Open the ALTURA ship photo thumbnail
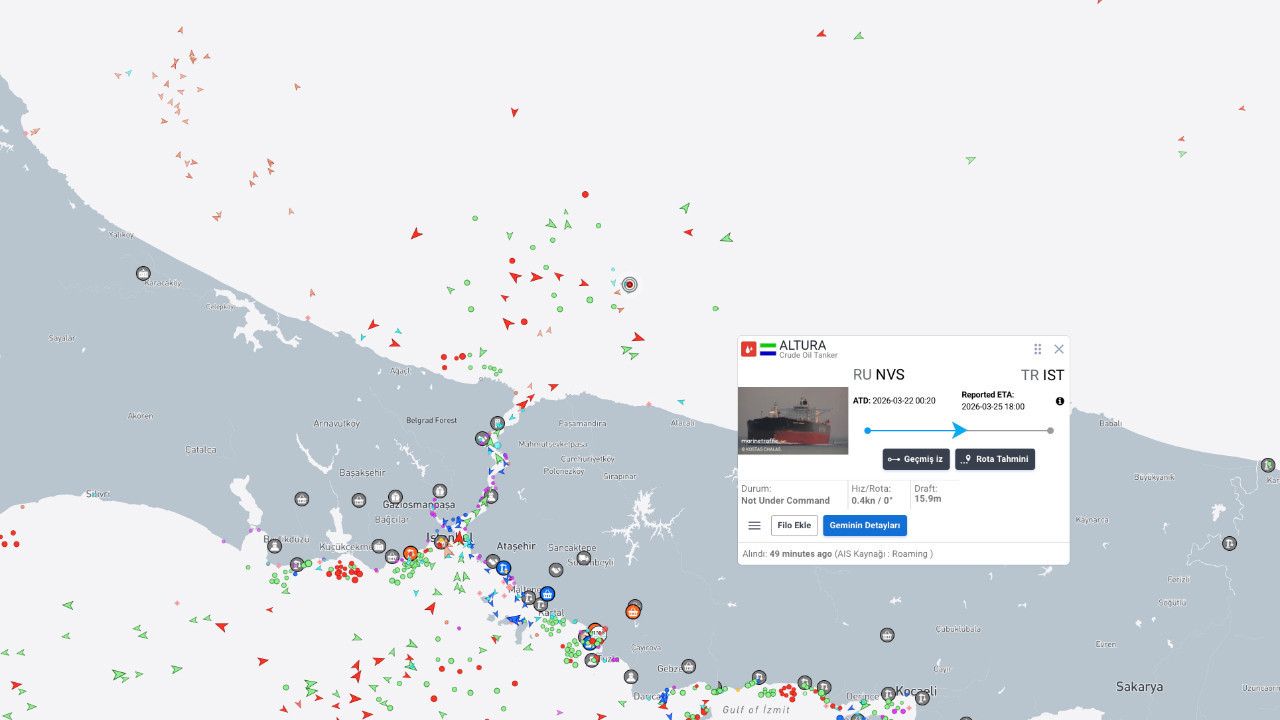 pos(793,421)
